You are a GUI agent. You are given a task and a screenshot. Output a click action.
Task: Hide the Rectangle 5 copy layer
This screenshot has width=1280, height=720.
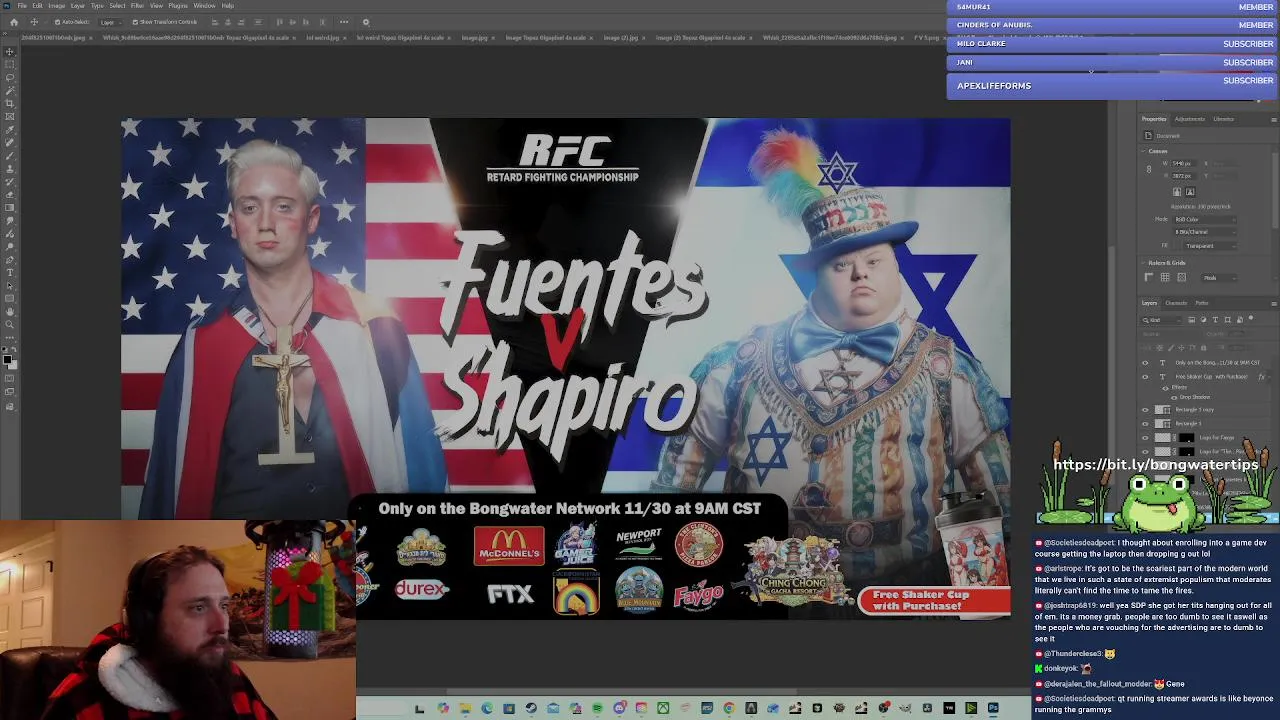click(1145, 410)
